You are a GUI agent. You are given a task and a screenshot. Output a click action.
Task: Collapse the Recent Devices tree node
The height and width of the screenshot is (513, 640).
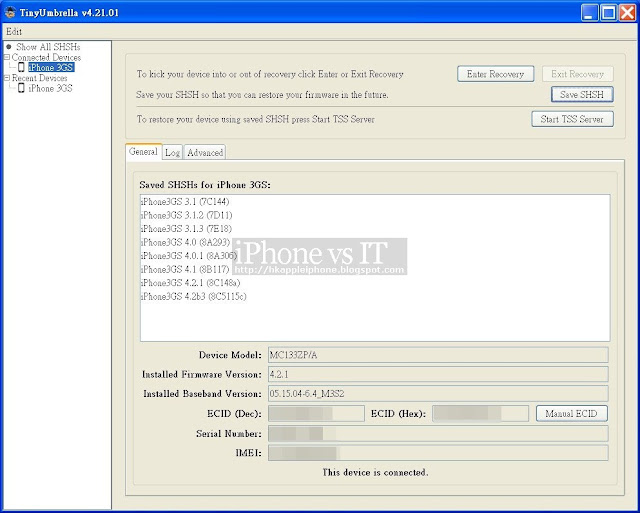(x=7, y=78)
